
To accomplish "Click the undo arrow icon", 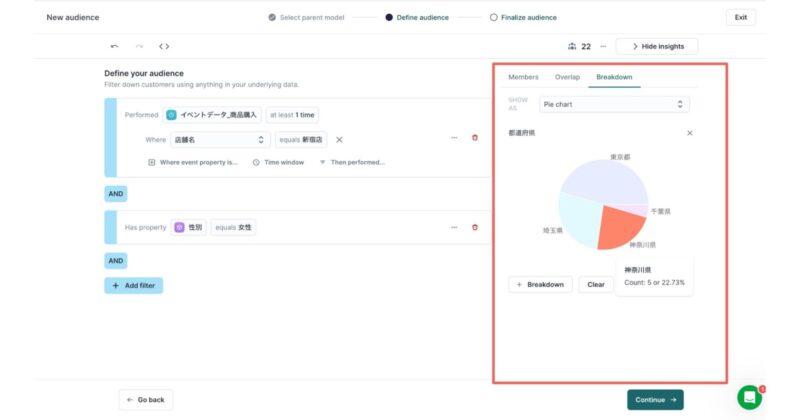I will pos(114,46).
